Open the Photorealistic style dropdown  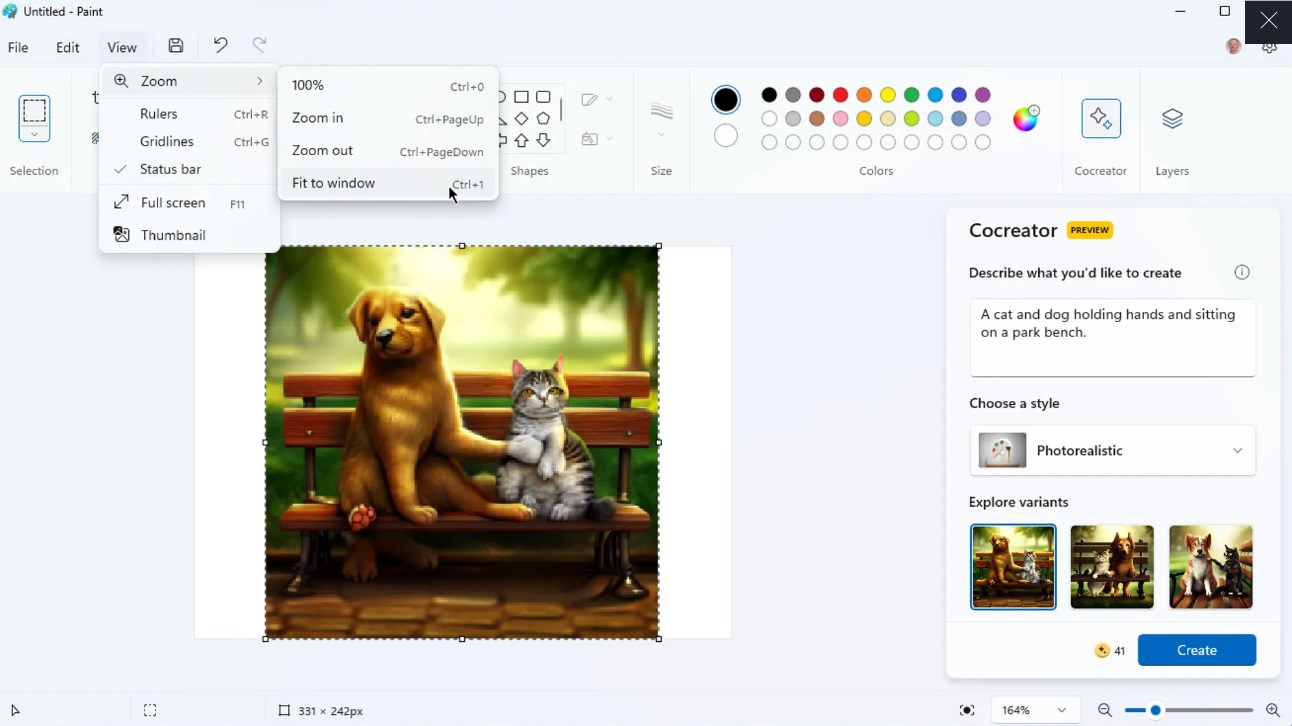[x=1112, y=451]
